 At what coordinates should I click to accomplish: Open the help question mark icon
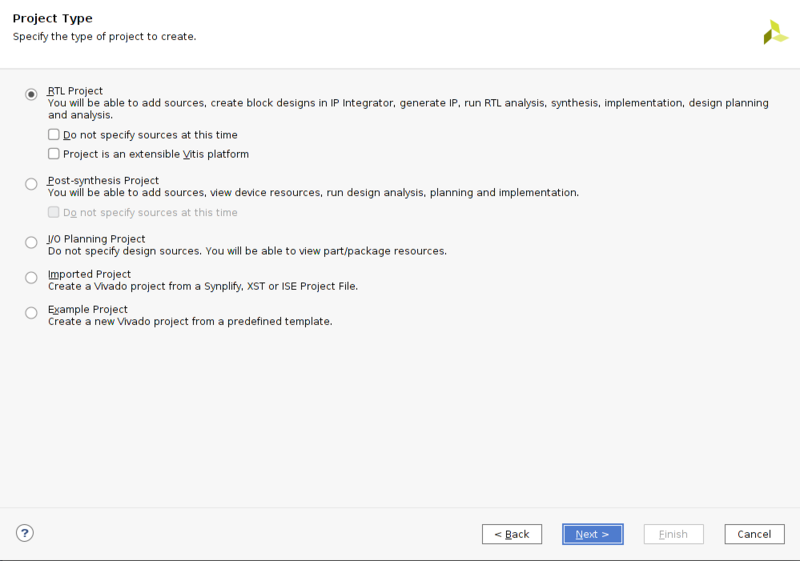24,533
